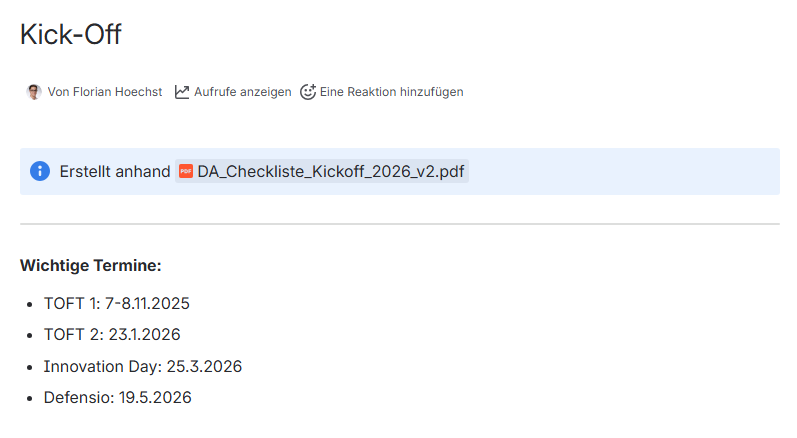
Task: Click the horizontal divider line
Action: [400, 224]
